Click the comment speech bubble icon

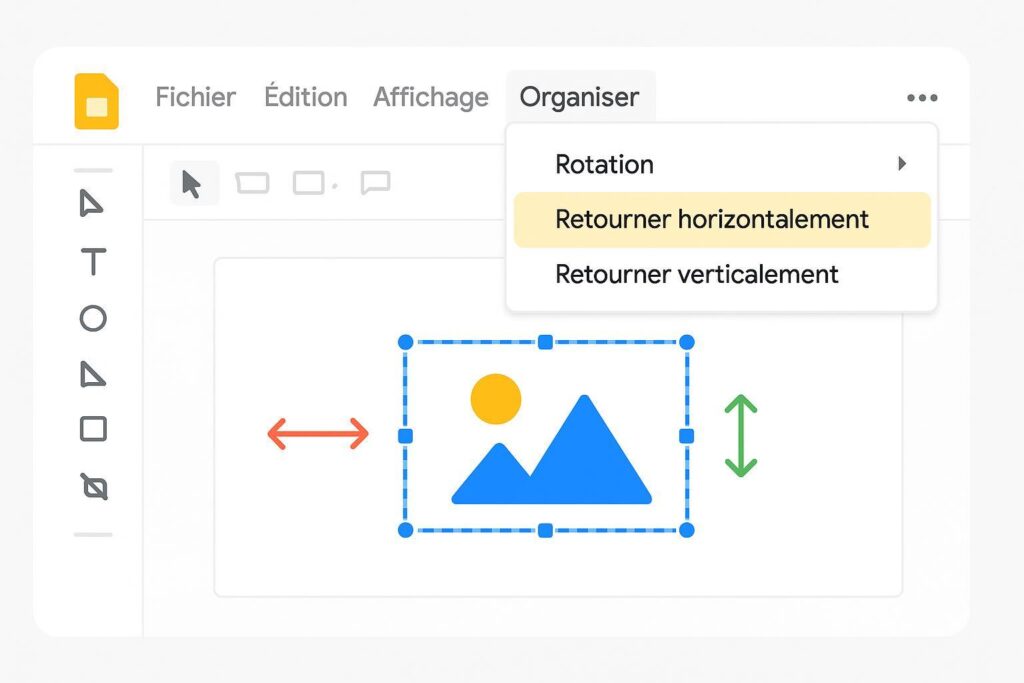coord(375,183)
